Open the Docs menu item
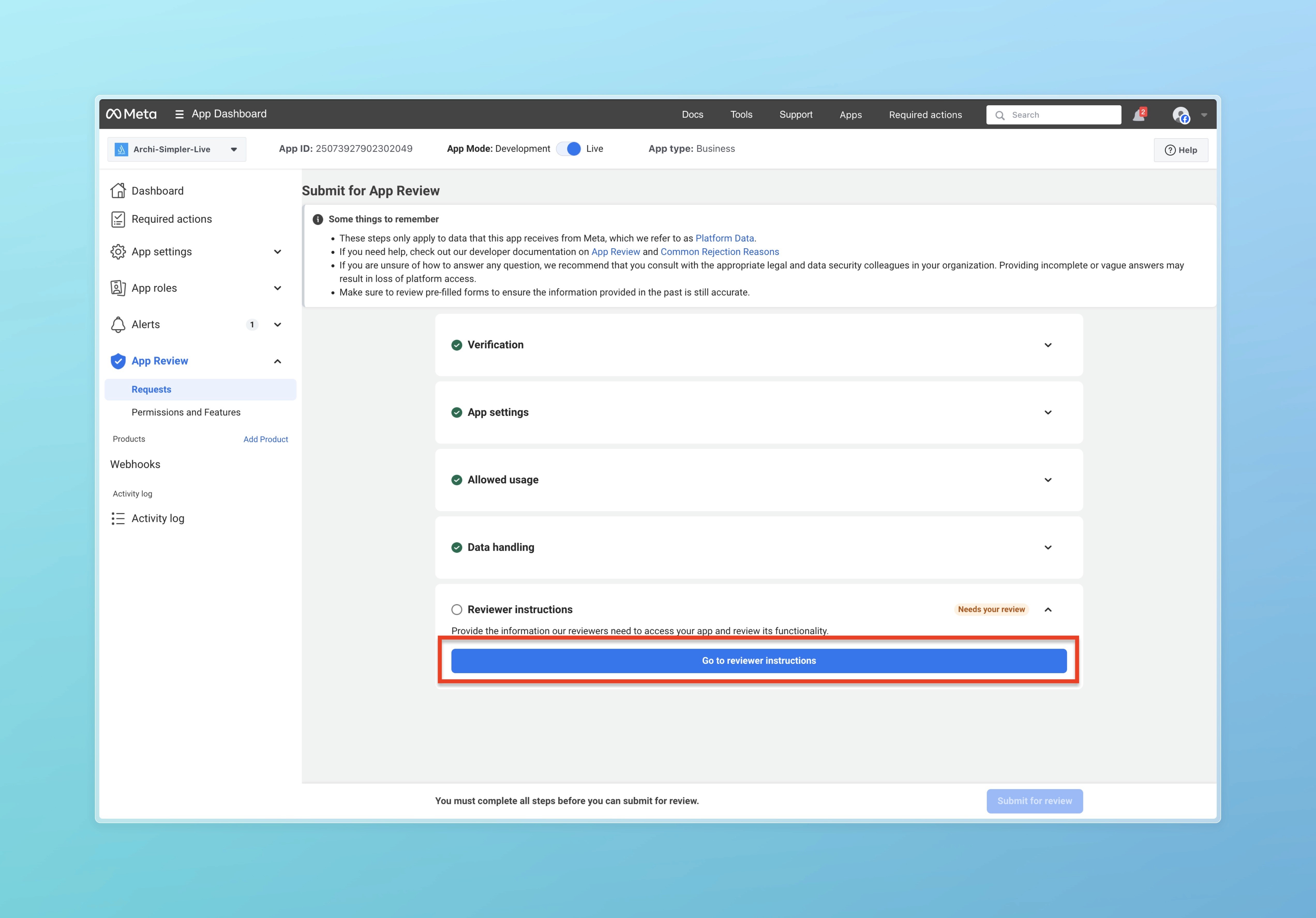Viewport: 1316px width, 918px height. (692, 115)
